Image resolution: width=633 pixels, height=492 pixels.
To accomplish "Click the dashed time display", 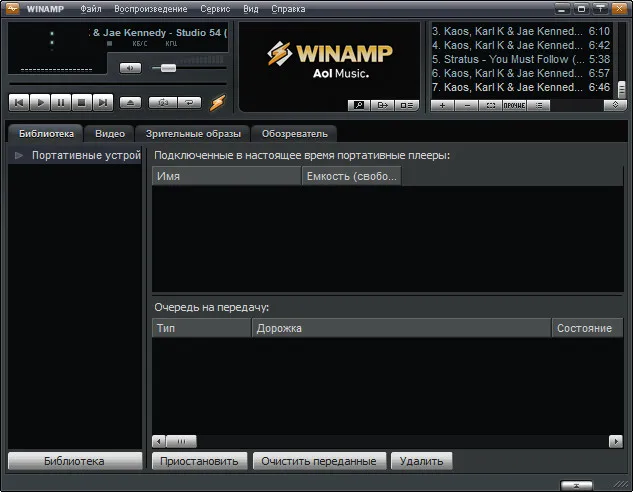I will [57, 70].
